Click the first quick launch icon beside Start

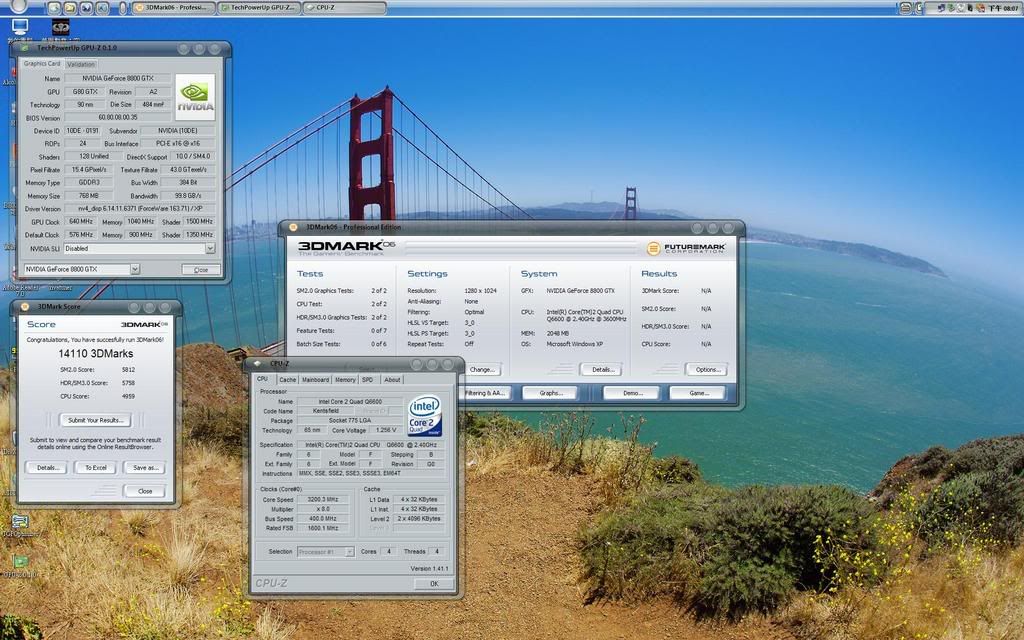click(54, 8)
